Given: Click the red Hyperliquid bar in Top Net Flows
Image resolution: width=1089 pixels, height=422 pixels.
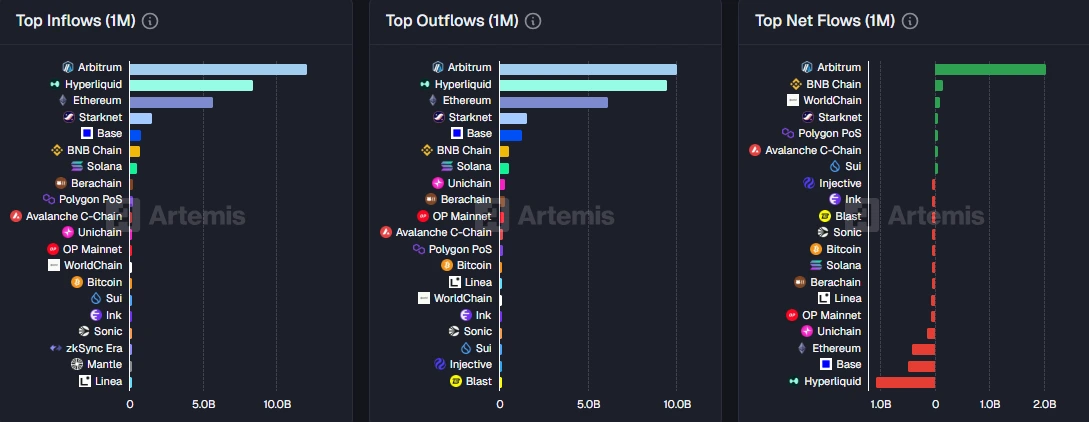Looking at the screenshot, I should click(905, 382).
